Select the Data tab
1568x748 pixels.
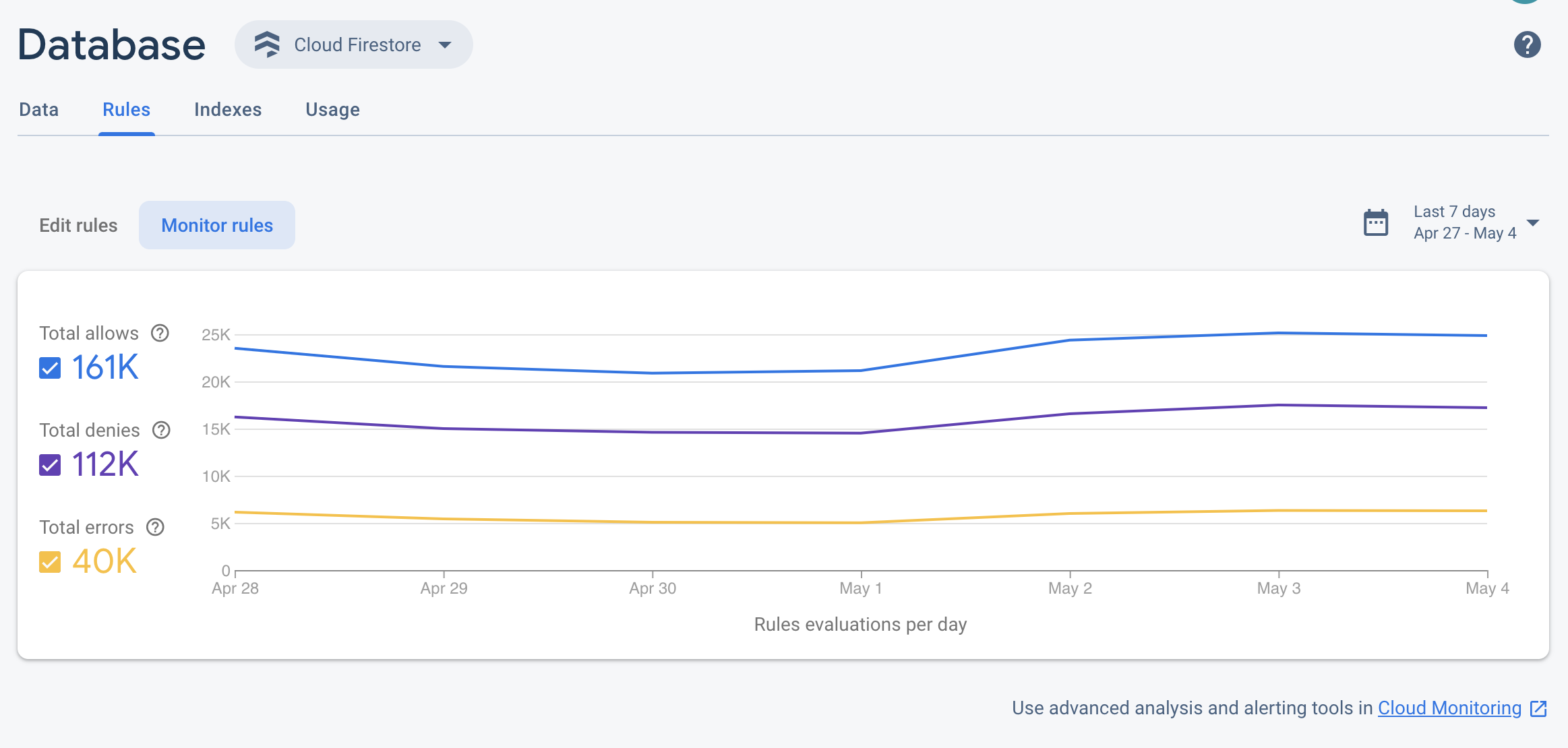coord(39,109)
